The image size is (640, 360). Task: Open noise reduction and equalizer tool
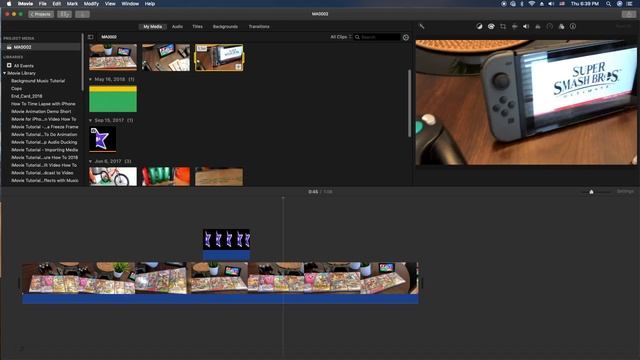[x=538, y=26]
